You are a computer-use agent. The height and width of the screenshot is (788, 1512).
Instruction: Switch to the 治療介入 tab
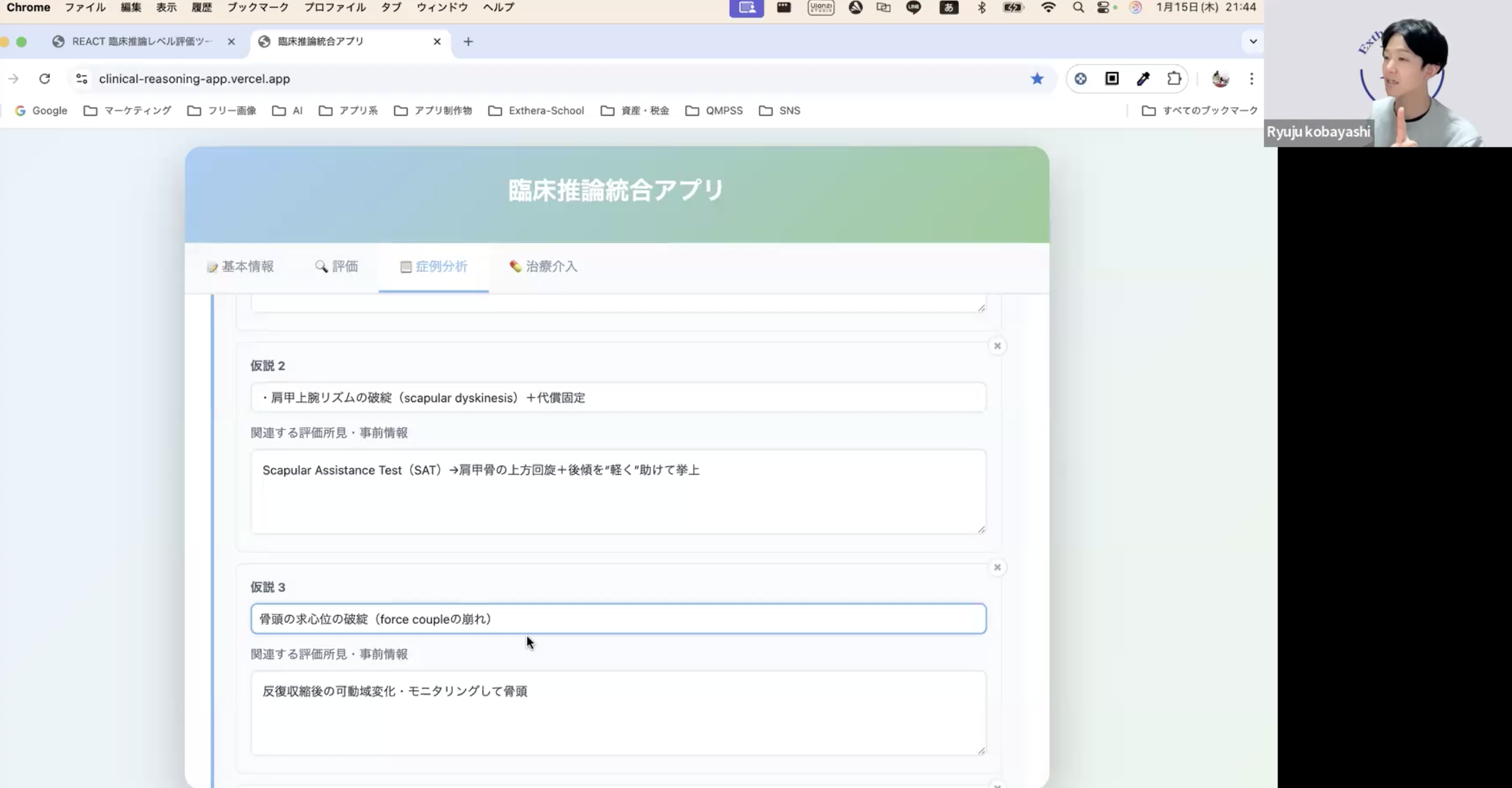[543, 266]
